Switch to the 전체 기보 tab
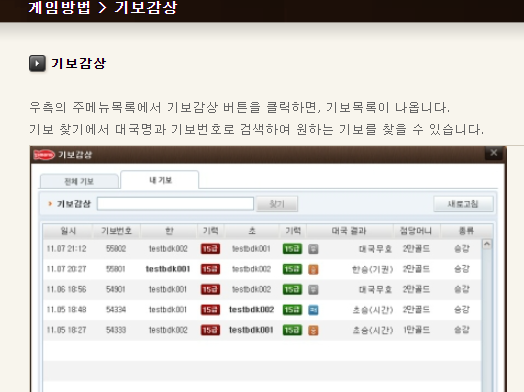 (79, 181)
